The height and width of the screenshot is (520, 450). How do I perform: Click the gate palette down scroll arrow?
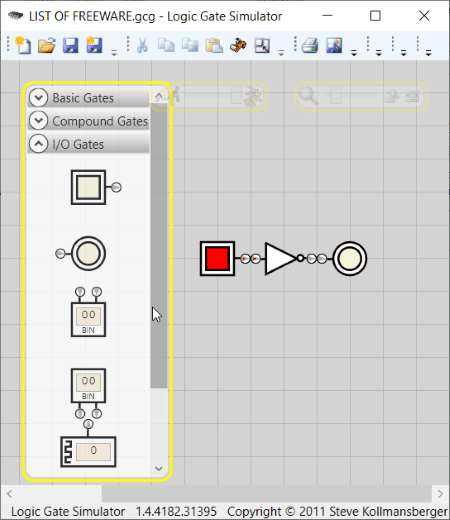(x=159, y=468)
